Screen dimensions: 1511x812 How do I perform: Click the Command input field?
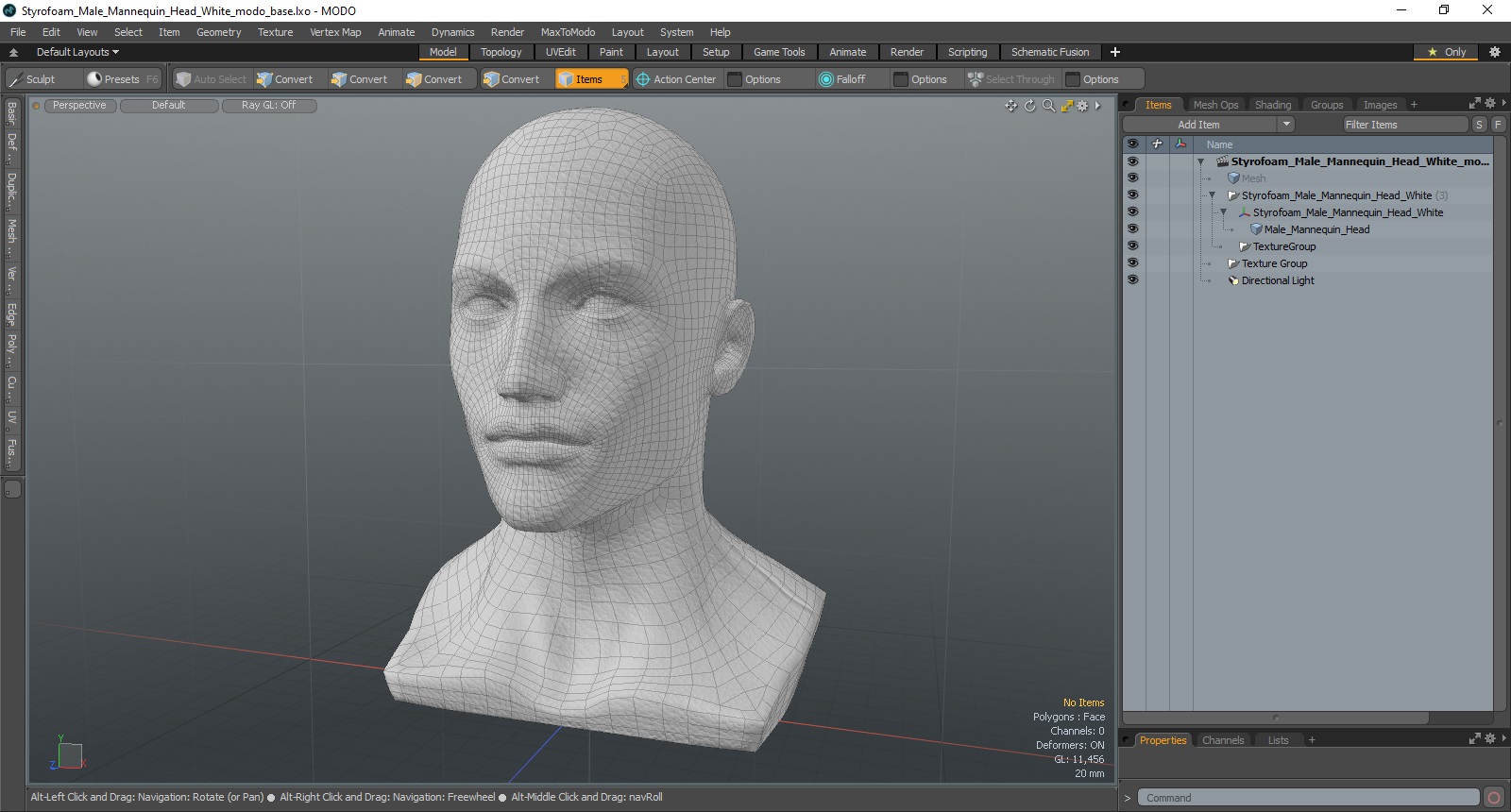tap(1308, 798)
